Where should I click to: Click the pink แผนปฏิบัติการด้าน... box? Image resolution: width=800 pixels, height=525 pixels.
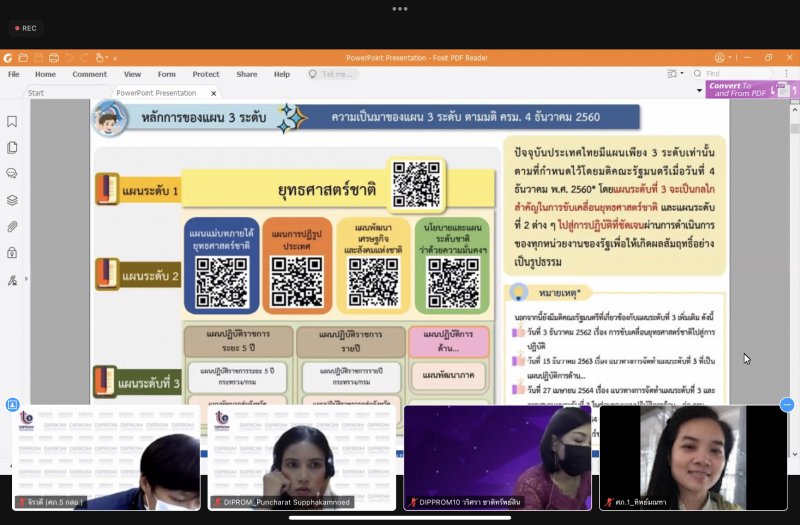448,341
